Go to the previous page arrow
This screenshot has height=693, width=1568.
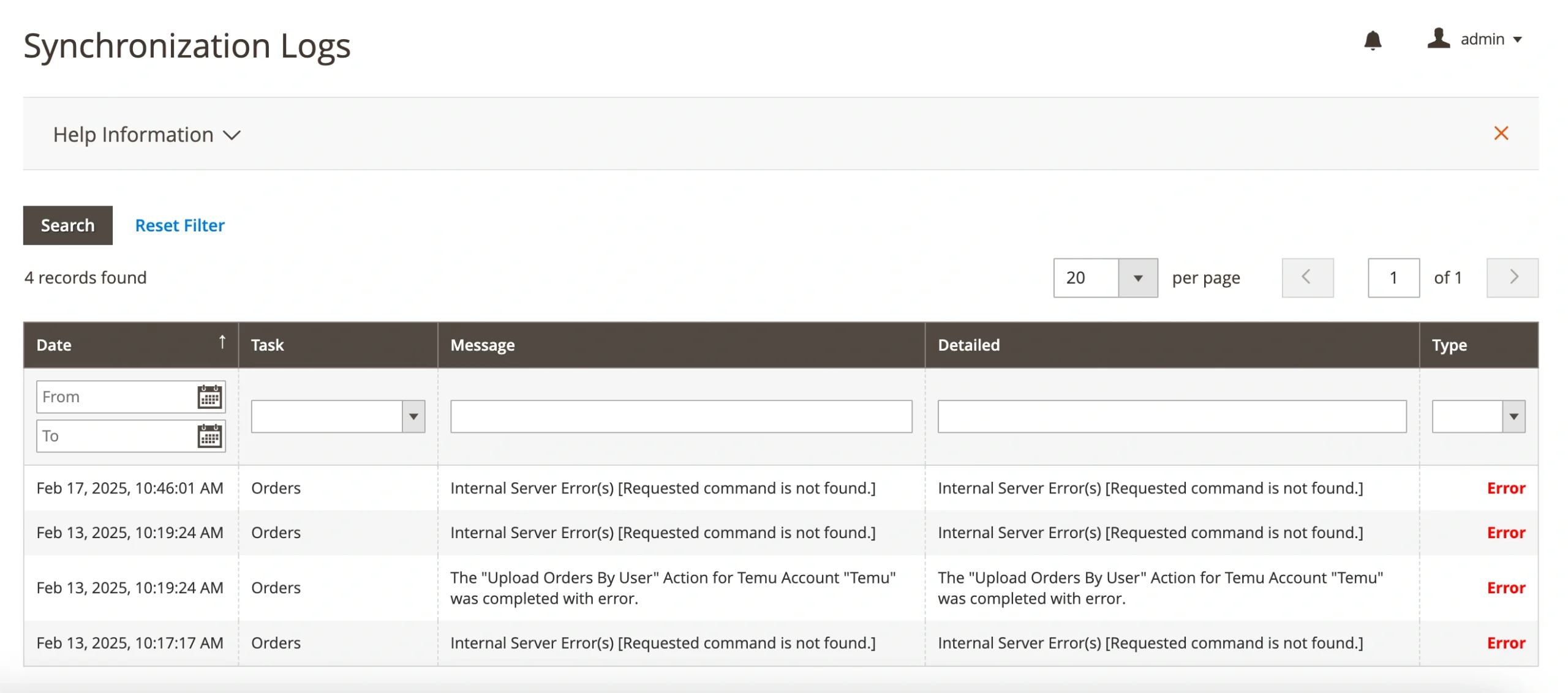click(x=1307, y=277)
